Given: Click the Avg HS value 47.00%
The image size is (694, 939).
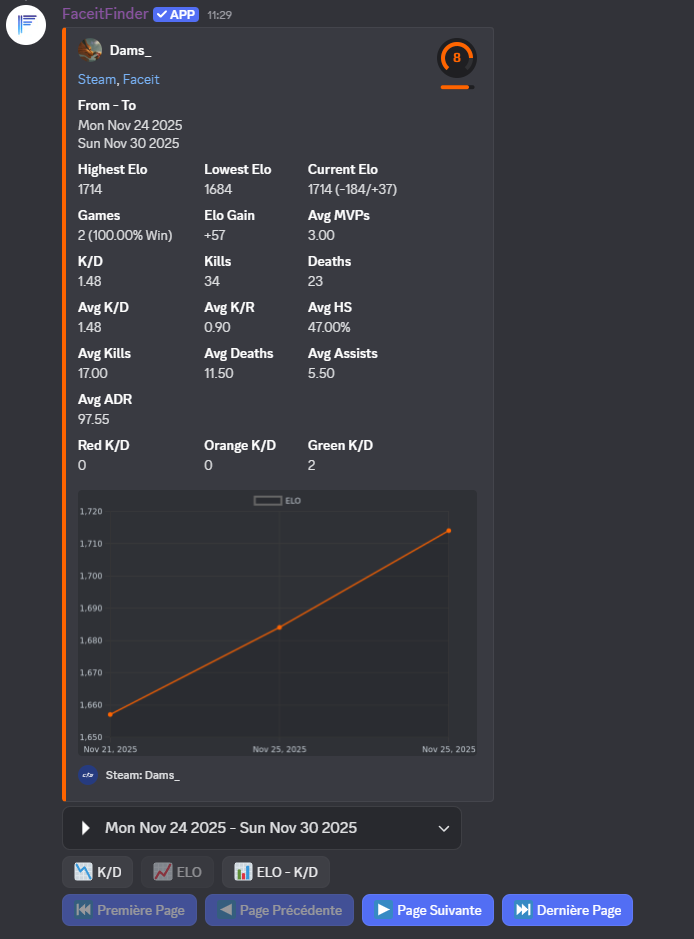Looking at the screenshot, I should (329, 328).
